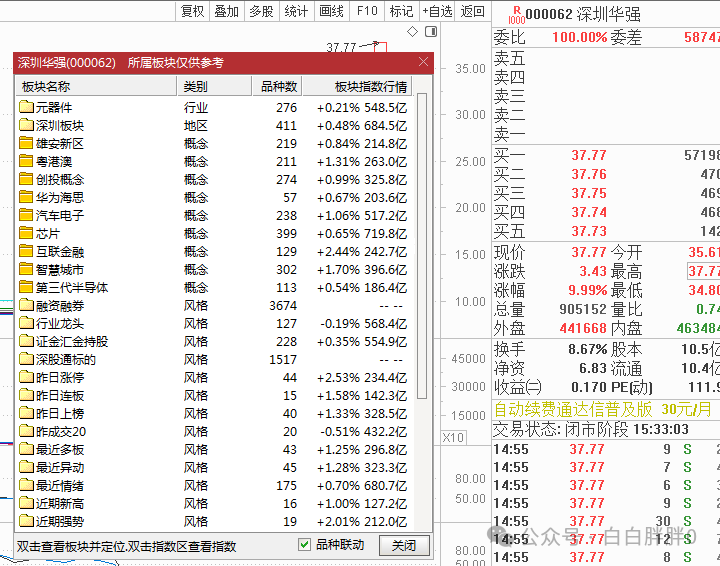Open the 统计 statistics tool
720x566 pixels.
pyautogui.click(x=296, y=11)
